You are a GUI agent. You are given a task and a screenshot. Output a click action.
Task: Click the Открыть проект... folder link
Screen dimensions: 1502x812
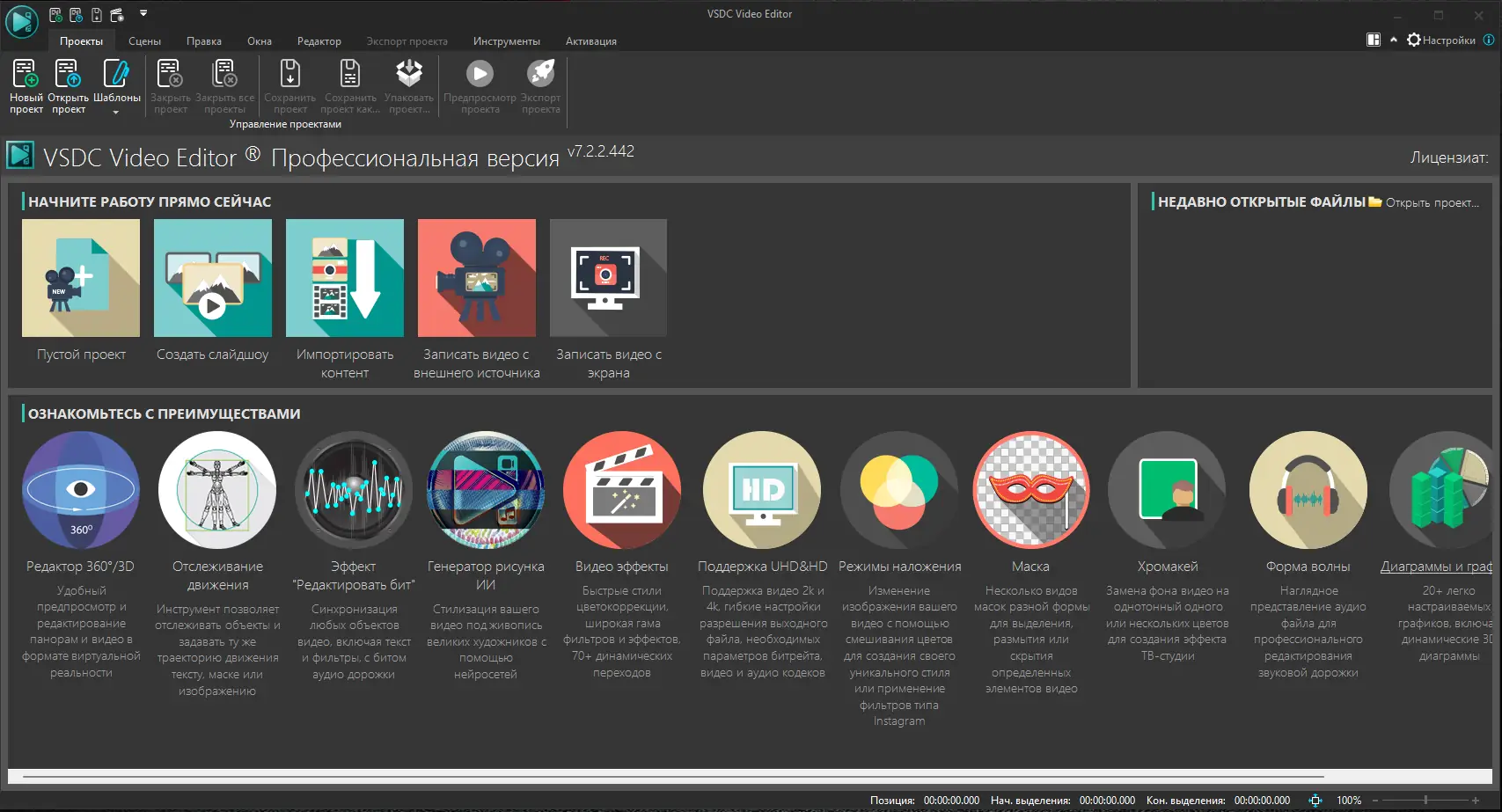tap(1425, 202)
